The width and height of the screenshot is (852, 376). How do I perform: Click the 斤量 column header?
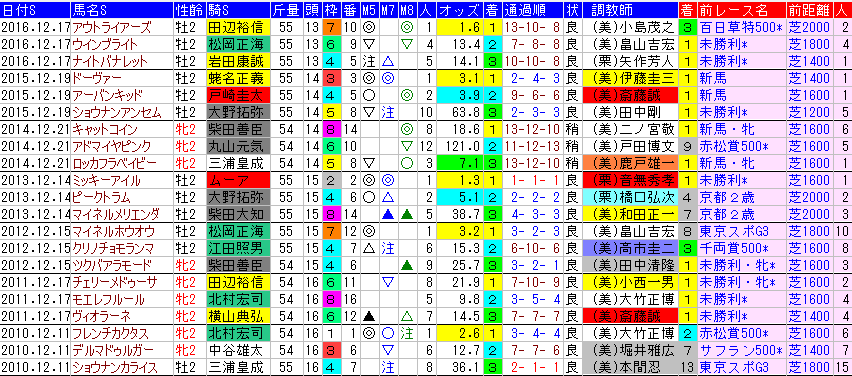point(287,10)
